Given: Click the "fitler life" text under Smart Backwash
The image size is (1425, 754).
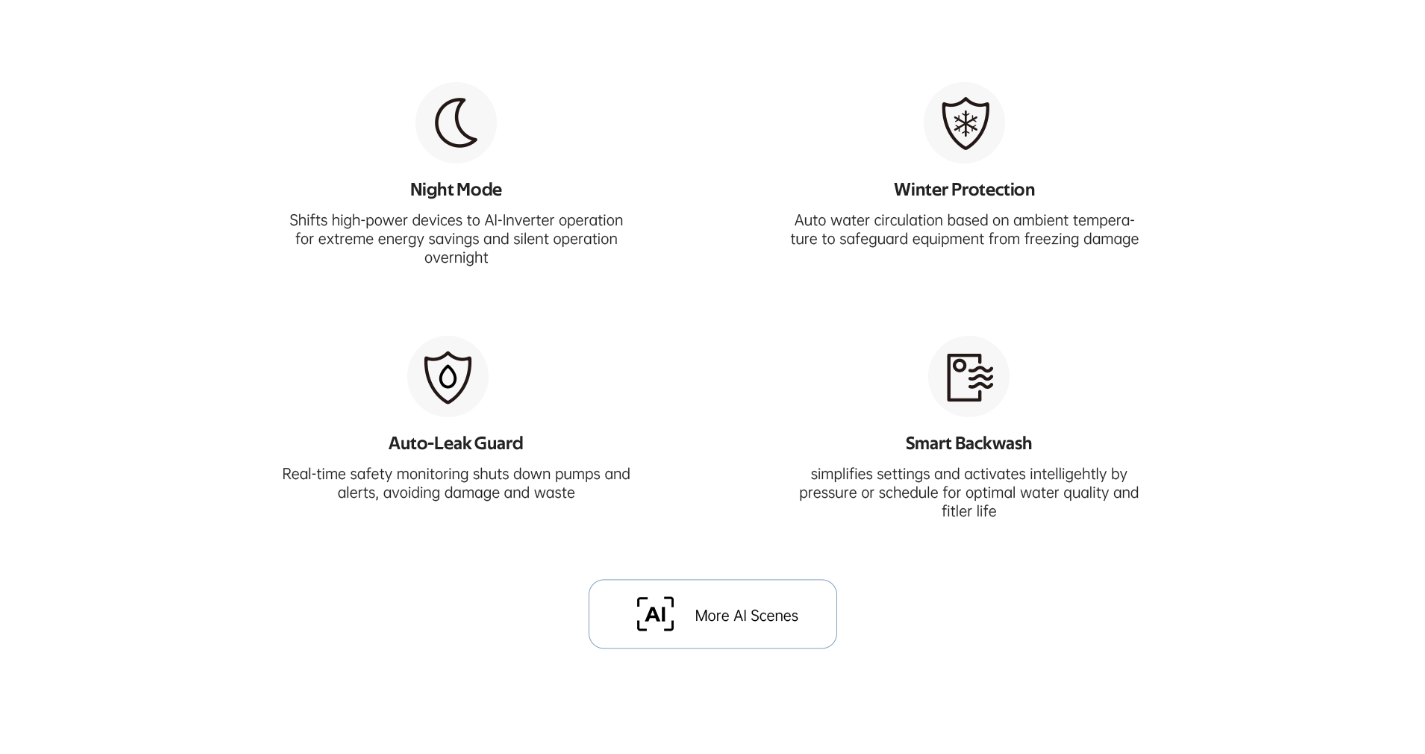Looking at the screenshot, I should 968,511.
